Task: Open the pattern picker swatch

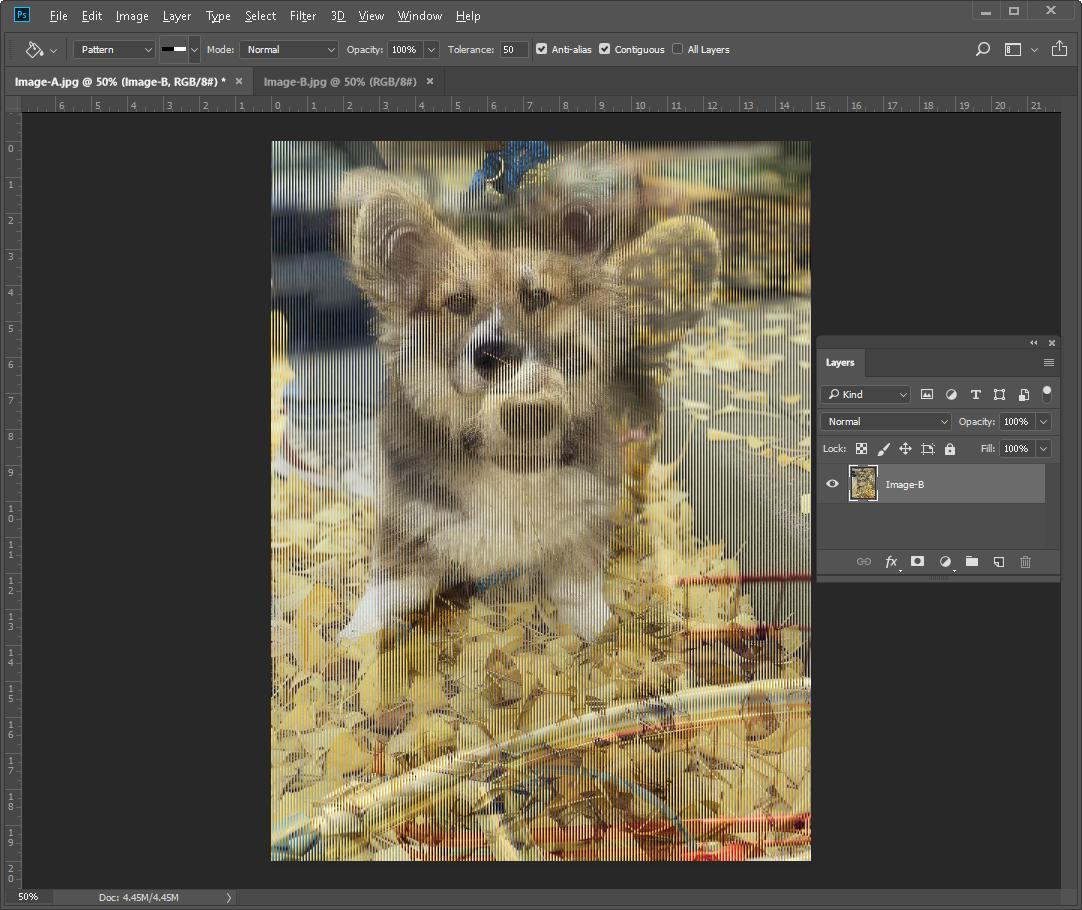Action: [x=174, y=49]
